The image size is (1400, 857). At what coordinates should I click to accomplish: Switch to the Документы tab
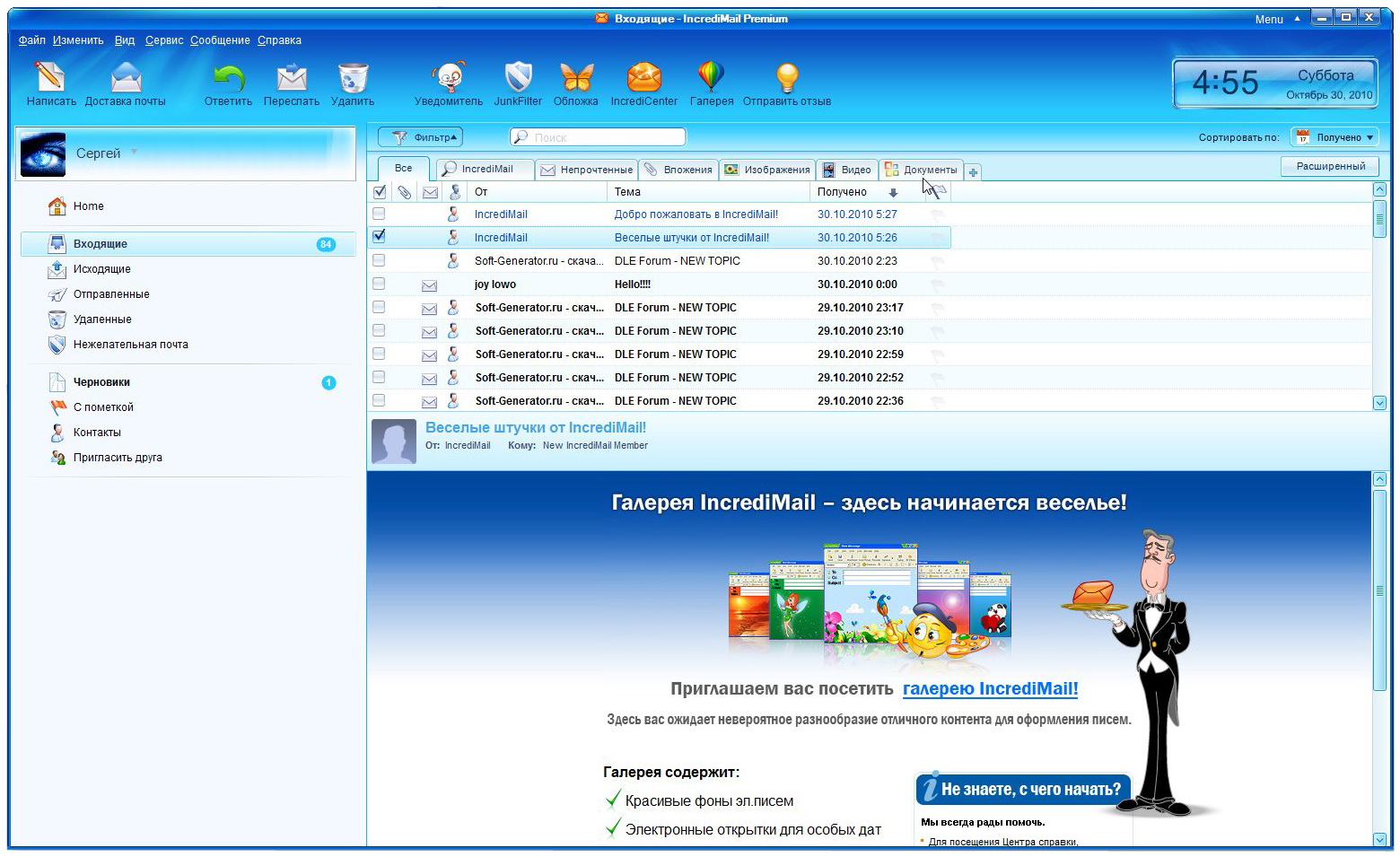[x=922, y=170]
